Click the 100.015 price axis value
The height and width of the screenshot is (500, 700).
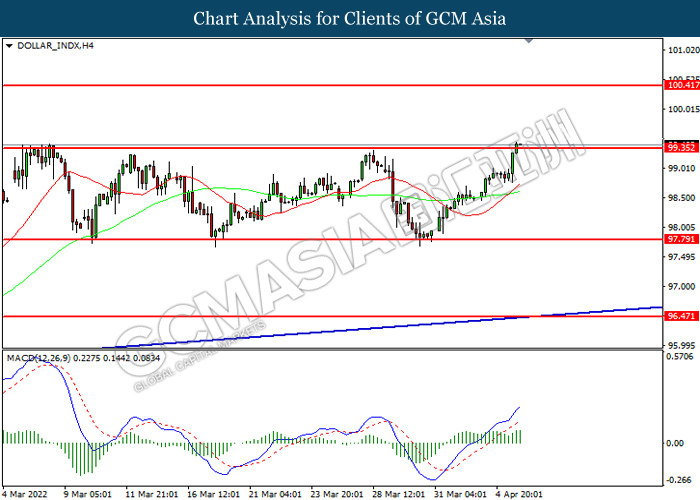point(683,109)
